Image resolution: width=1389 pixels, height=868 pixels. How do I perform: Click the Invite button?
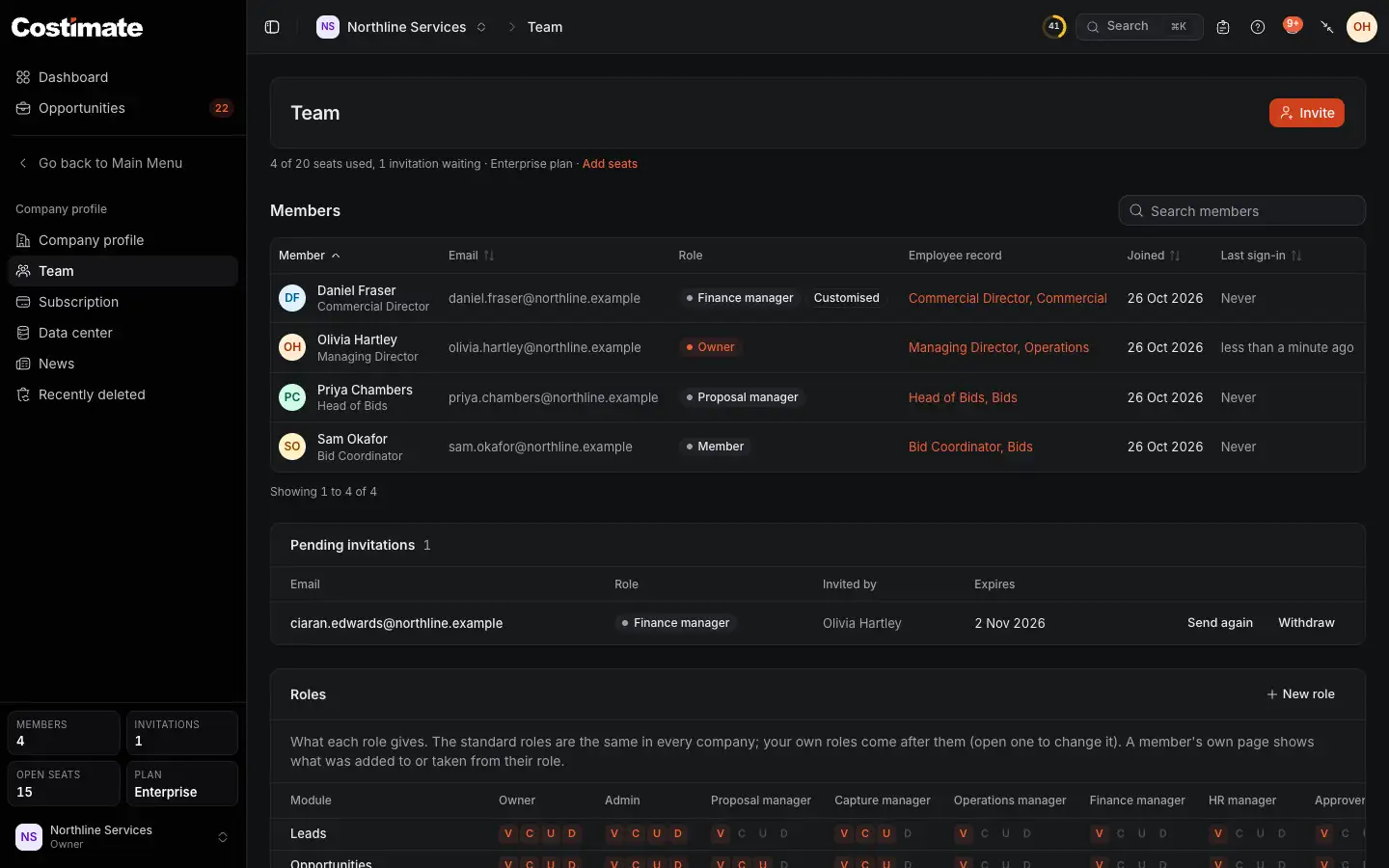pos(1307,113)
